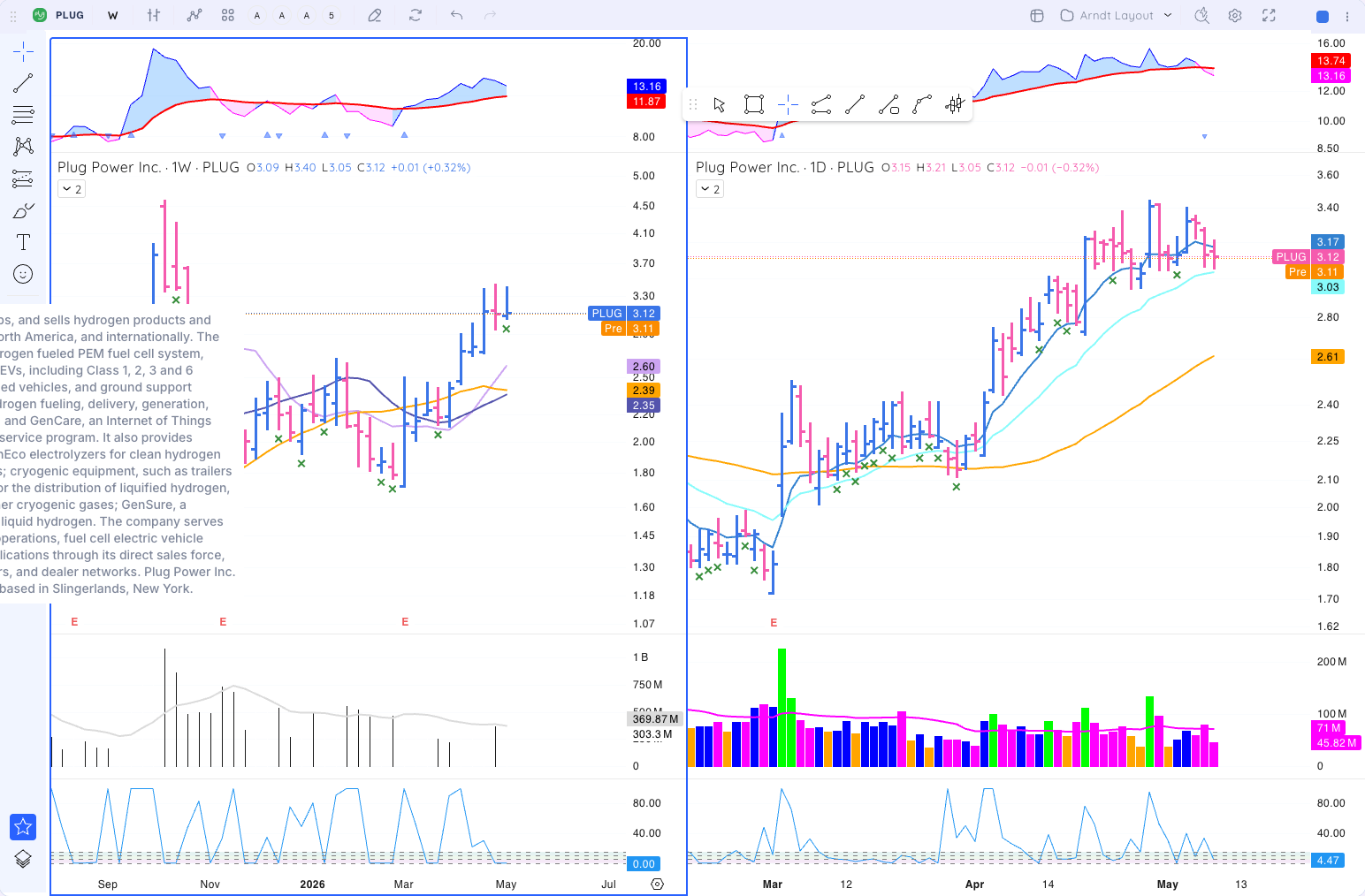Screen dimensions: 1365x896
Task: Click the Apr label on daily time axis
Action: point(974,885)
